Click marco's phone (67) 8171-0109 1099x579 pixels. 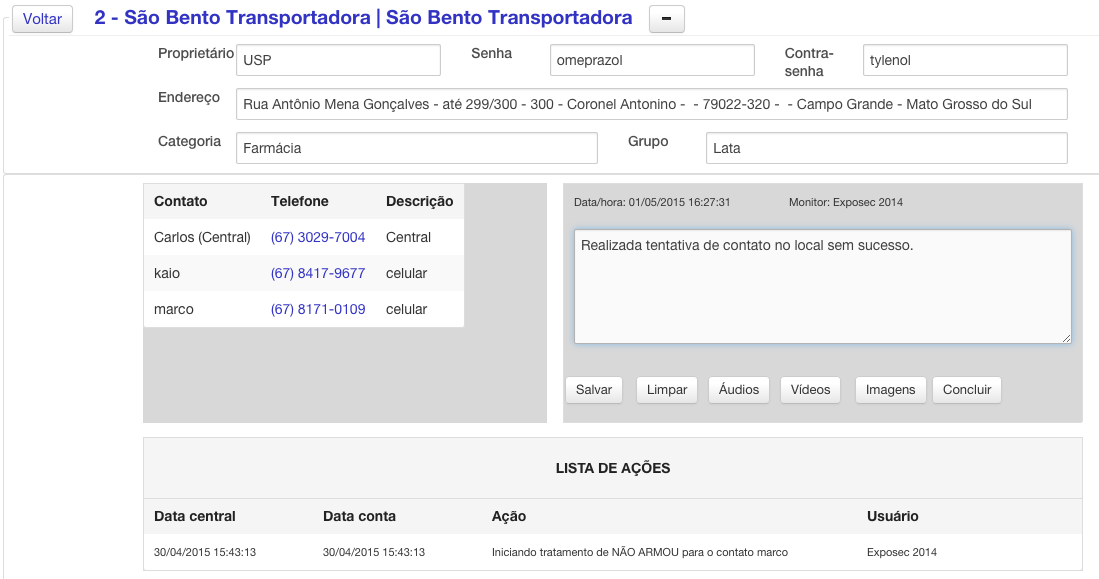point(318,309)
